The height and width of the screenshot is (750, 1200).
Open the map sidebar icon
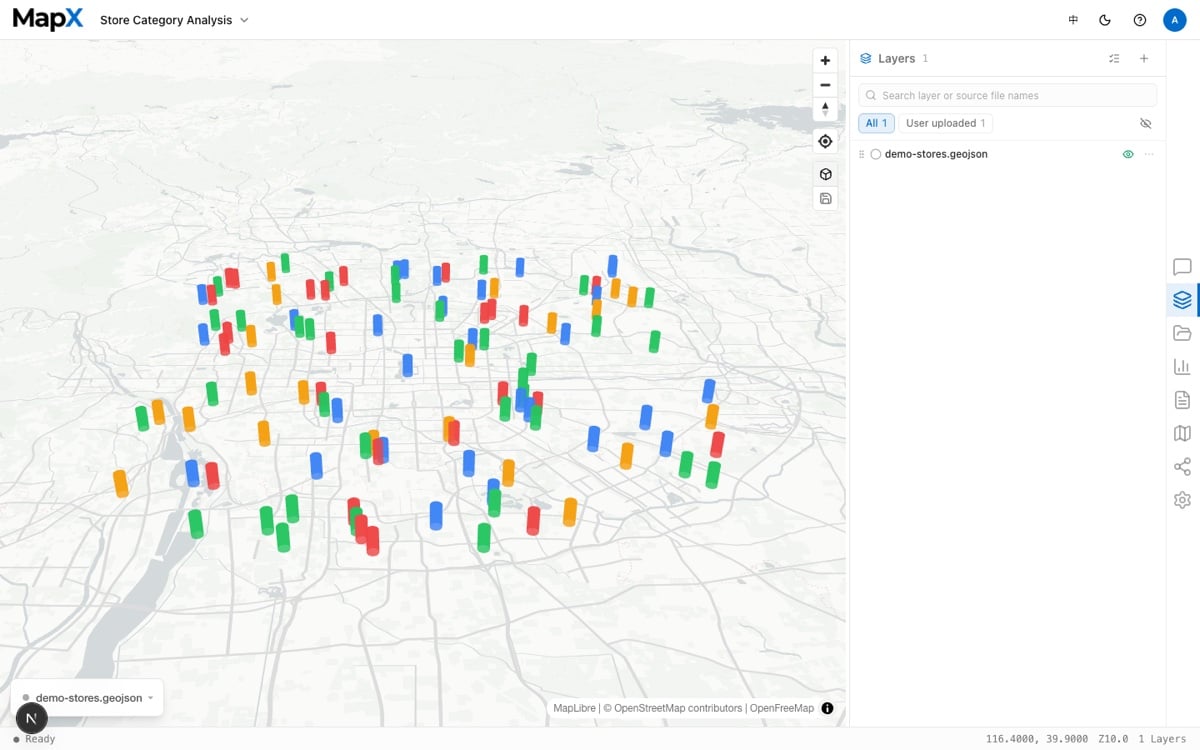pyautogui.click(x=1182, y=433)
